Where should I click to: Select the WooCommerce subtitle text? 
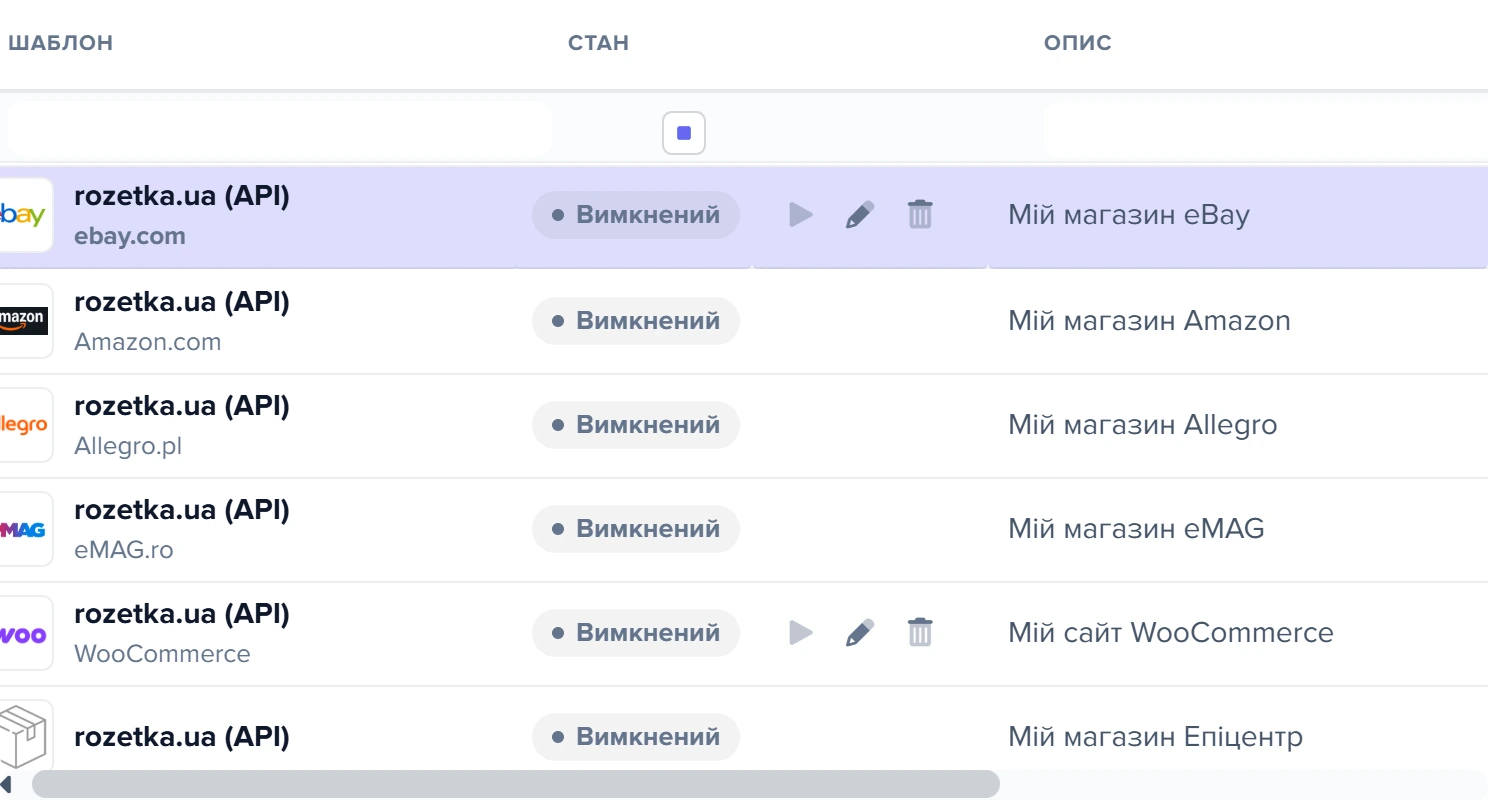pos(162,654)
